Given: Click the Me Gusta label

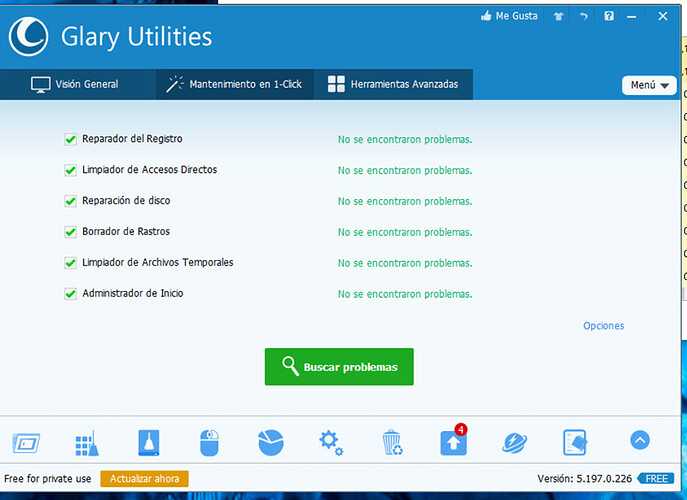Looking at the screenshot, I should pos(516,16).
